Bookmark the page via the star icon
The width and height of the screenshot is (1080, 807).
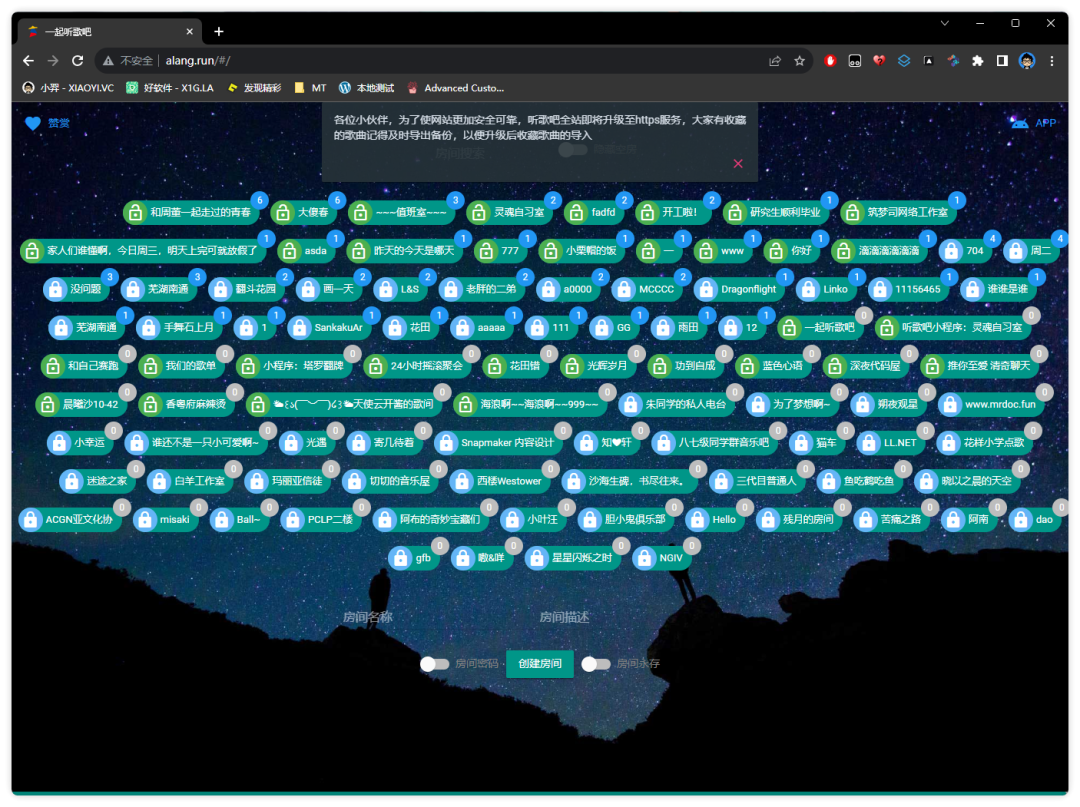pyautogui.click(x=800, y=61)
